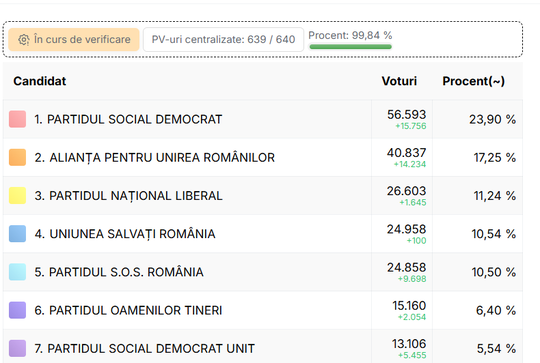Click the light cyan Partidul S.O.S. România swatch
The height and width of the screenshot is (363, 540).
pyautogui.click(x=17, y=272)
